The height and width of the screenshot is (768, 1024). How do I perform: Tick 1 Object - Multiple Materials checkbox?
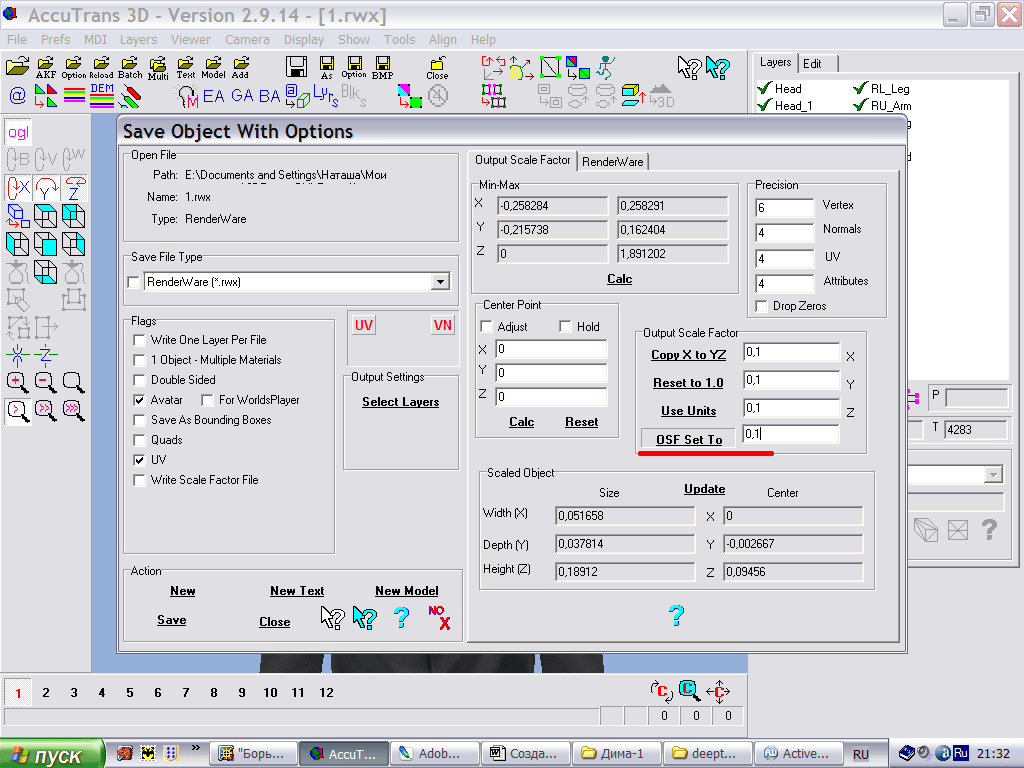pos(139,360)
